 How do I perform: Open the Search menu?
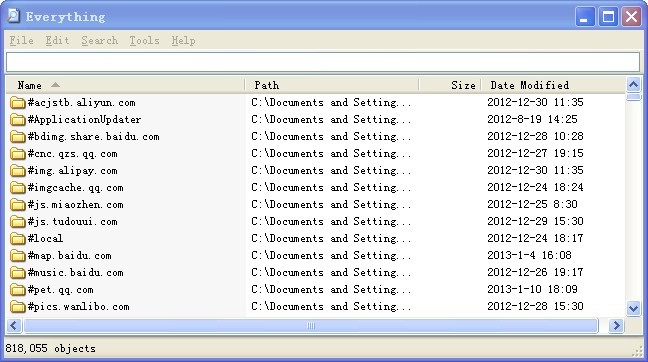coord(100,40)
